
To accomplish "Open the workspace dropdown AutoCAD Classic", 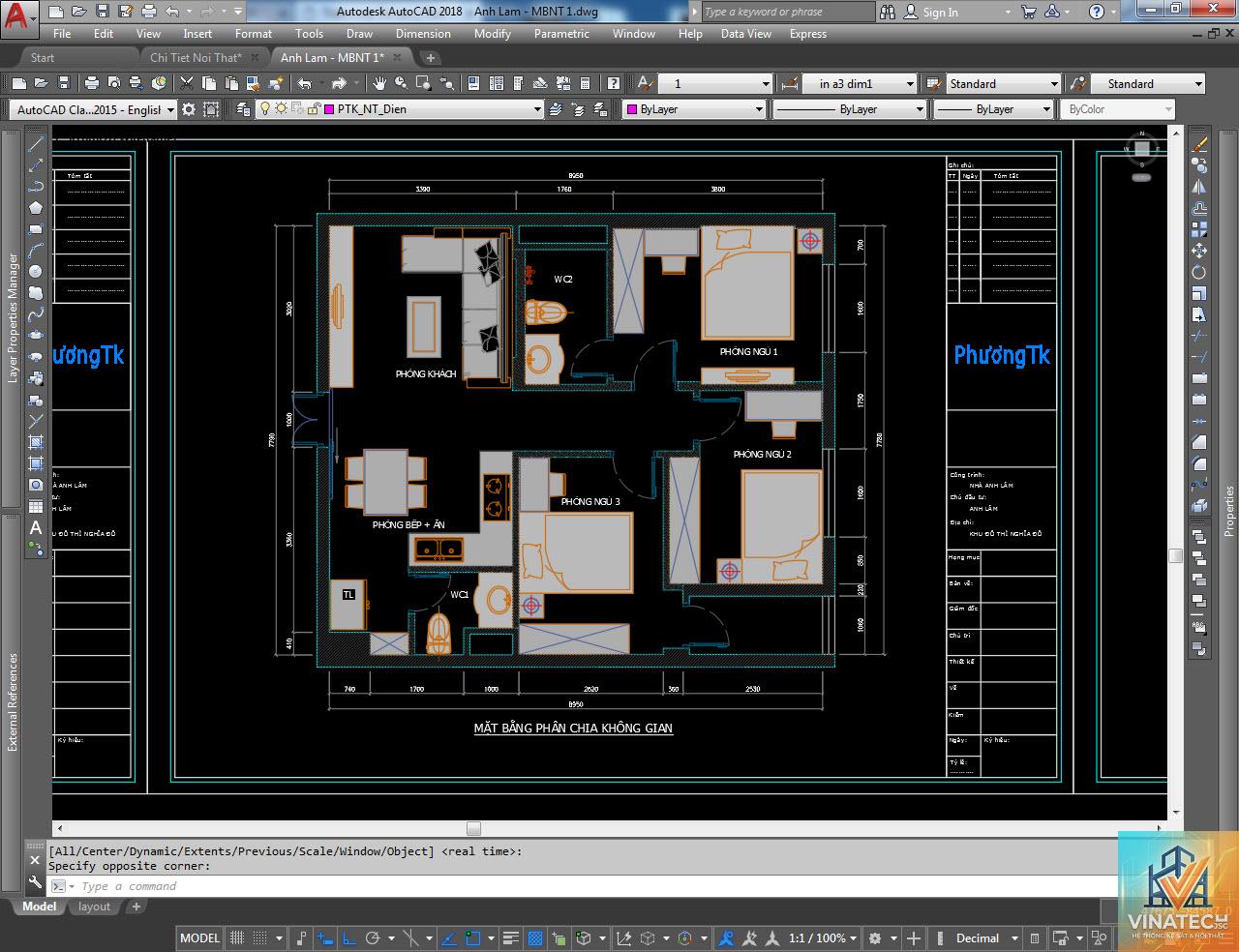I will tap(171, 109).
